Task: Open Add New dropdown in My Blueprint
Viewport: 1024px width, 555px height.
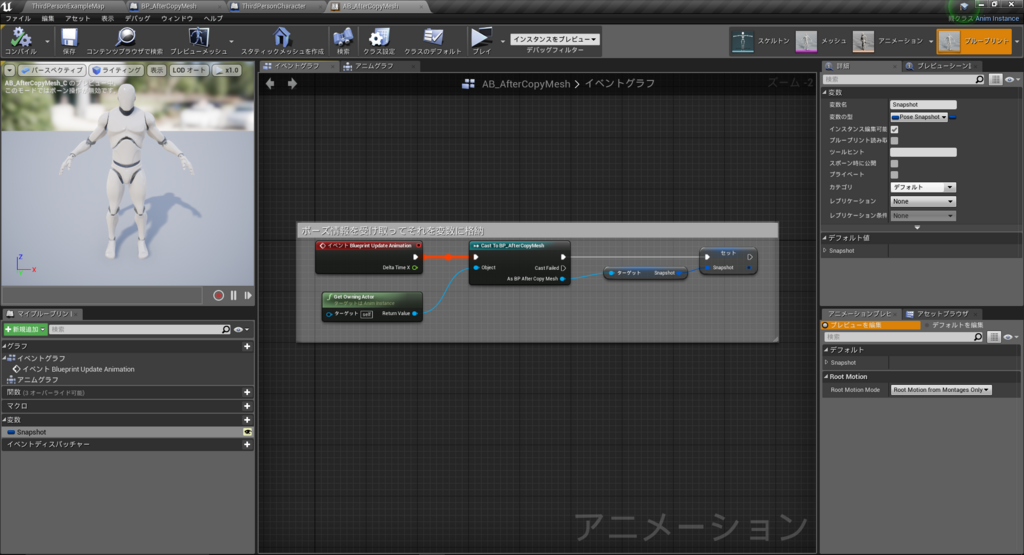Action: pos(25,330)
